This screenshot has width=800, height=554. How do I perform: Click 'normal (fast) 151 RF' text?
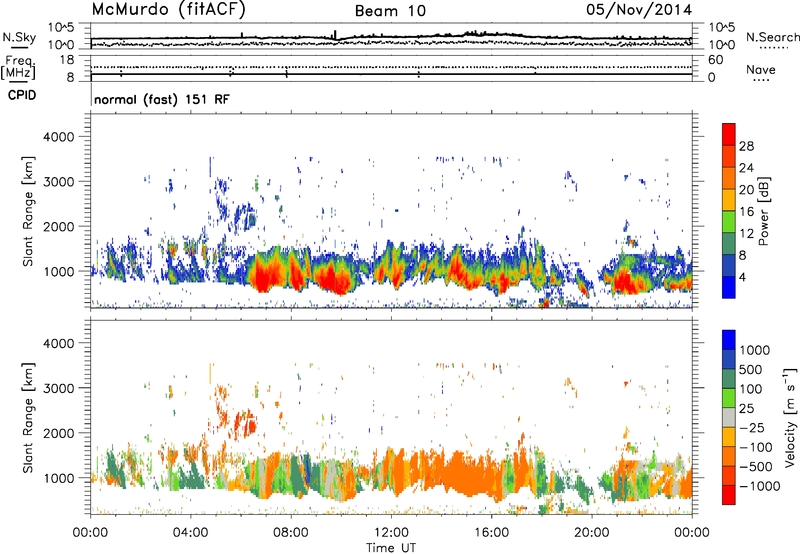coord(162,99)
